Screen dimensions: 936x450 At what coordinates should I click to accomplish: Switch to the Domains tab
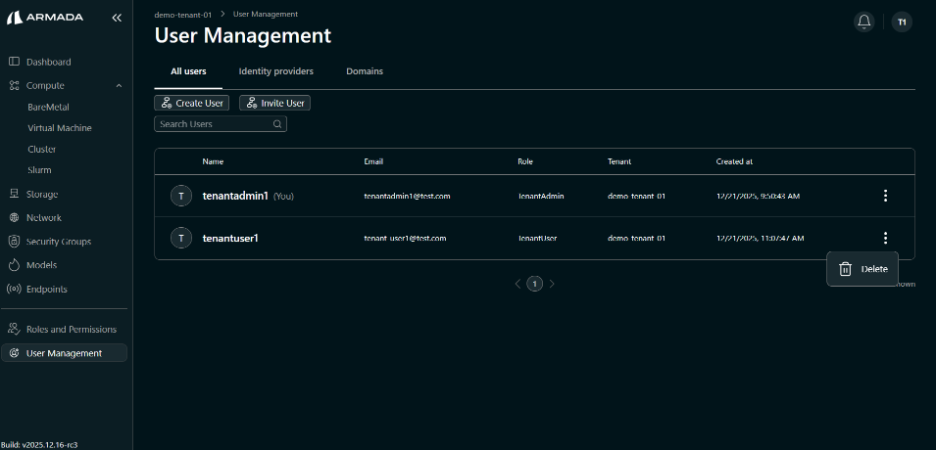point(364,72)
